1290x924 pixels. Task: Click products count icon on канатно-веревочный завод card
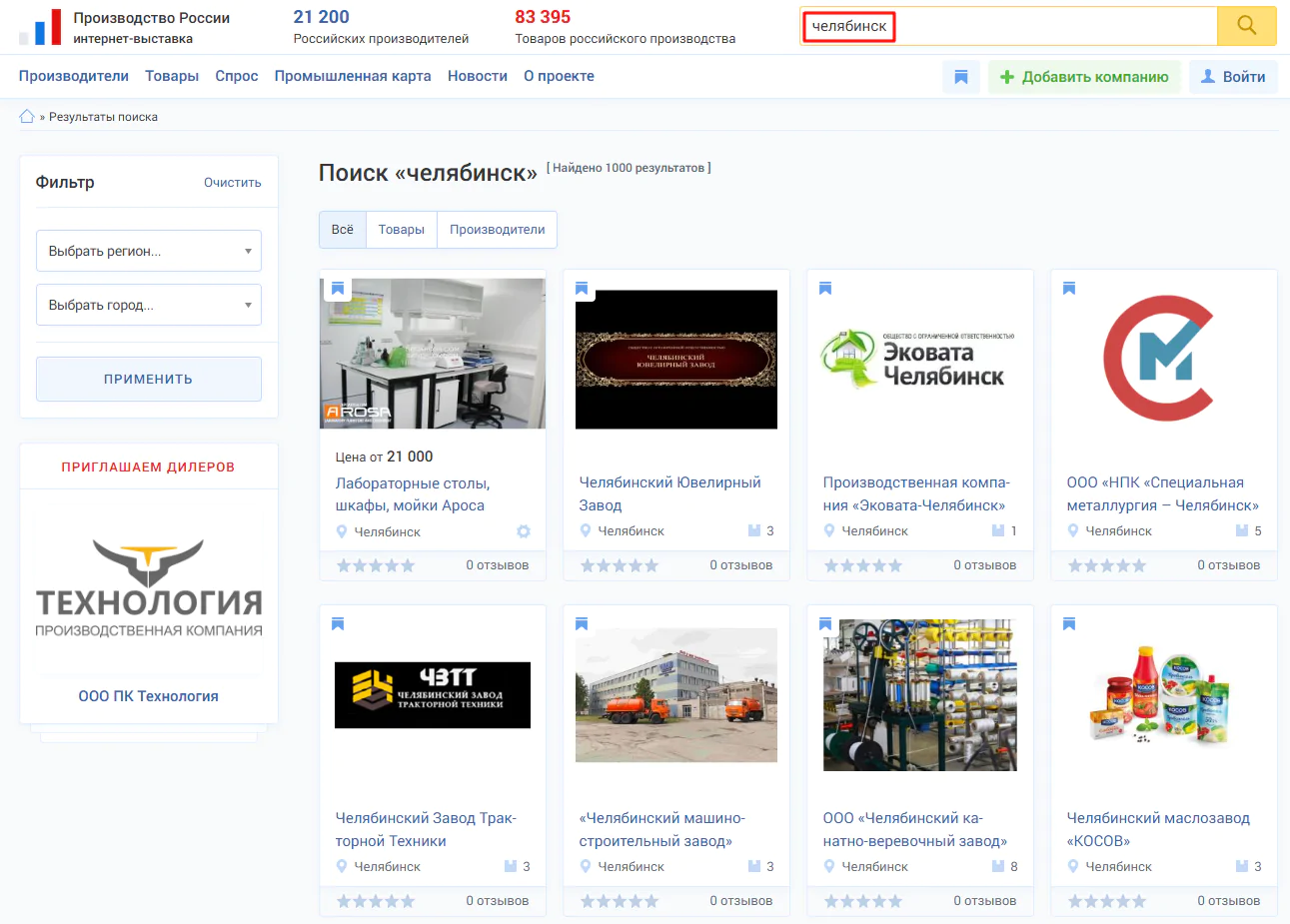click(x=998, y=866)
